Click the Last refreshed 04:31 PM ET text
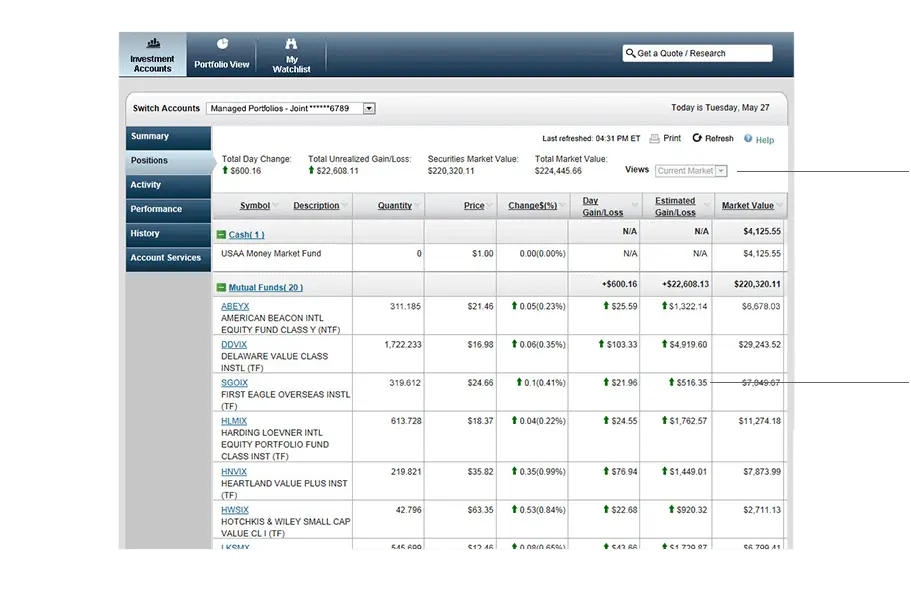911x592 pixels. pos(591,139)
